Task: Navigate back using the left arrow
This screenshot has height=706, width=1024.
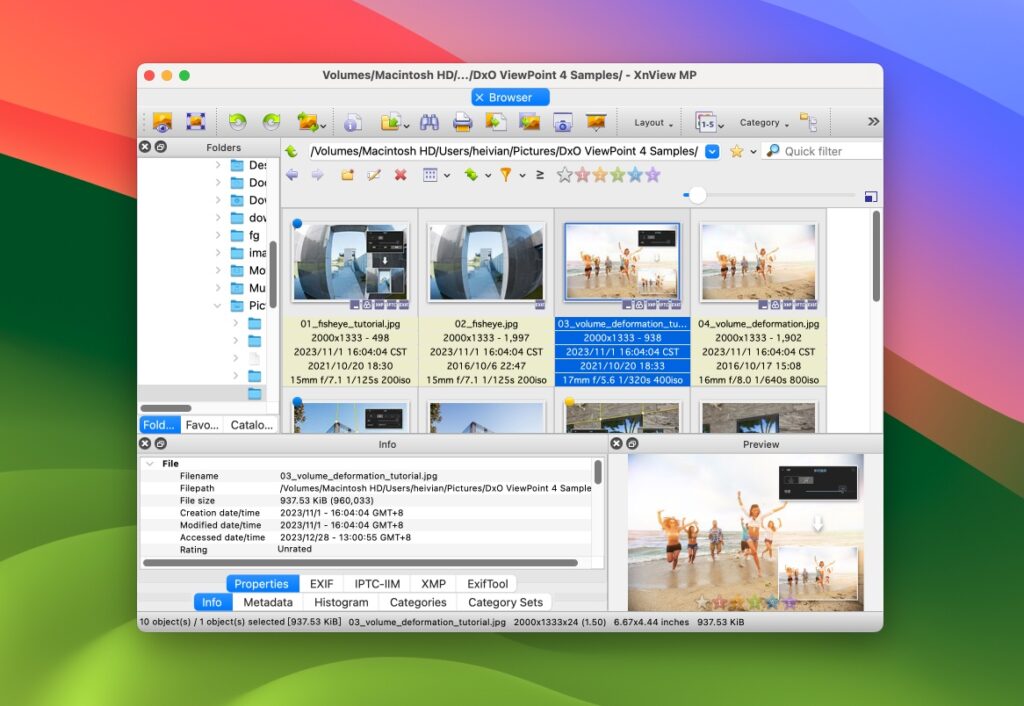Action: pos(292,175)
